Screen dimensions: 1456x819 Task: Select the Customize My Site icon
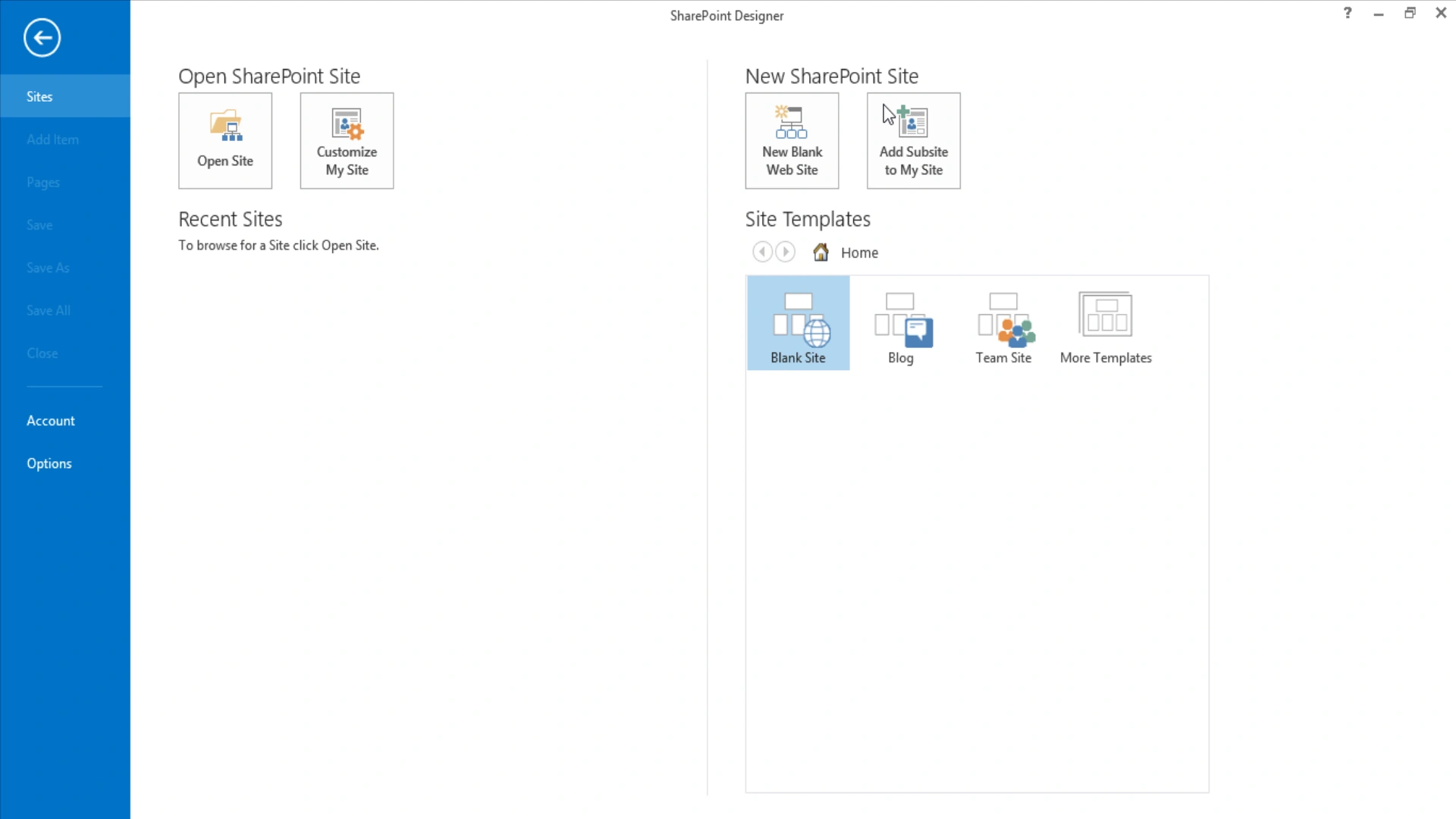point(346,140)
